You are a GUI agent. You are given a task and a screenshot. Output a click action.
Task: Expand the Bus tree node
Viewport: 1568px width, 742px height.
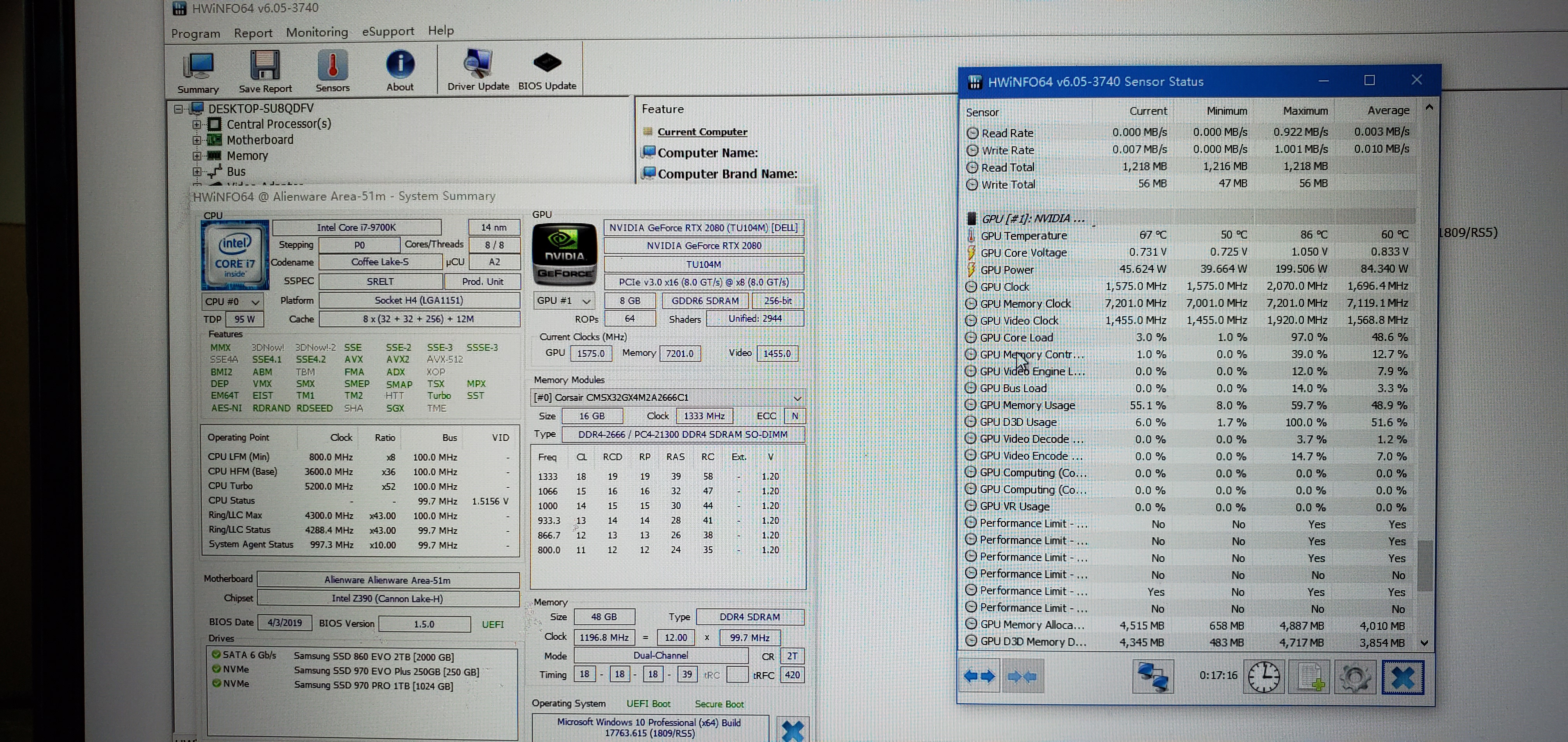pyautogui.click(x=197, y=171)
